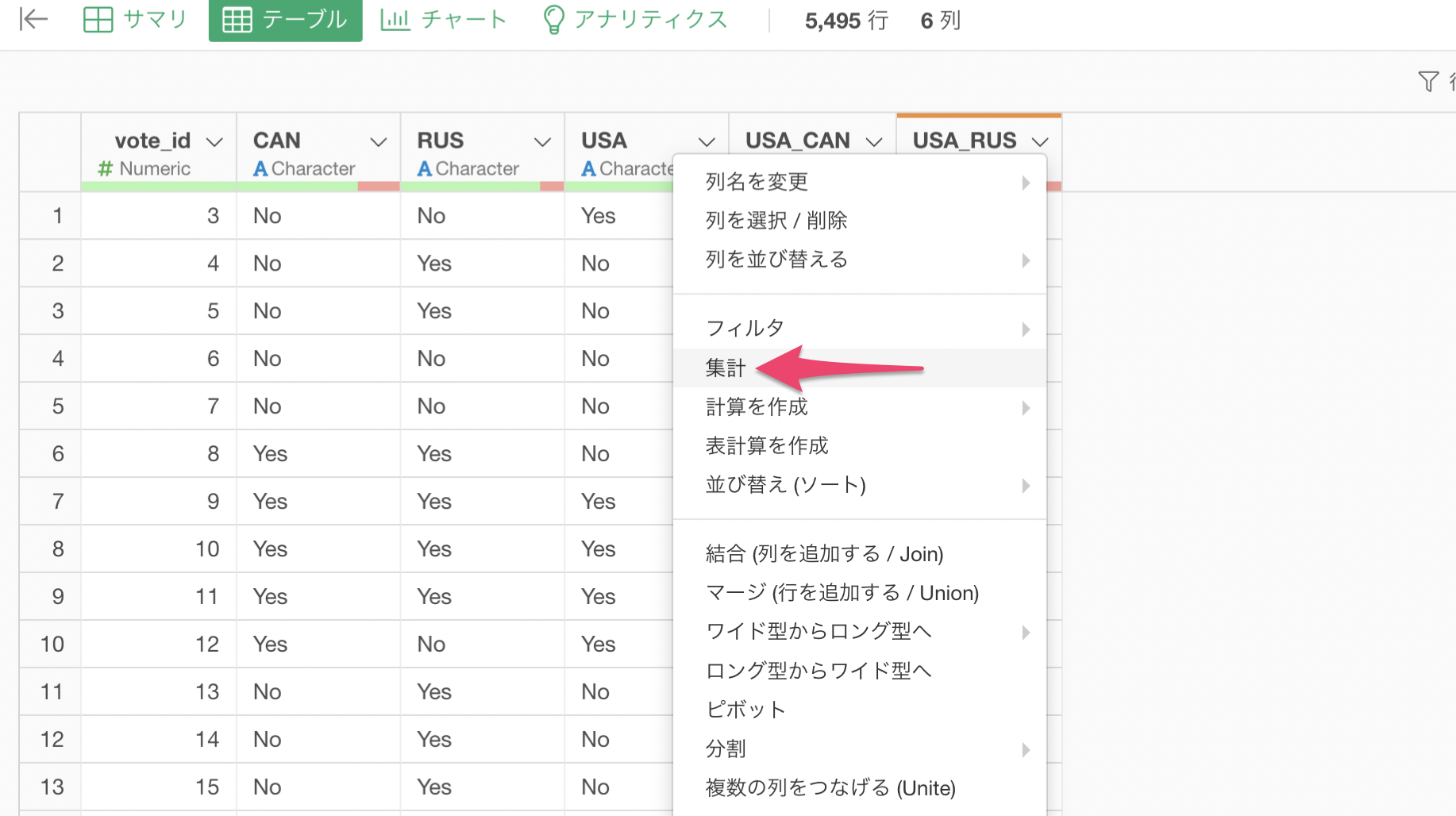
Task: Click USA cell in row 1
Action: [619, 215]
